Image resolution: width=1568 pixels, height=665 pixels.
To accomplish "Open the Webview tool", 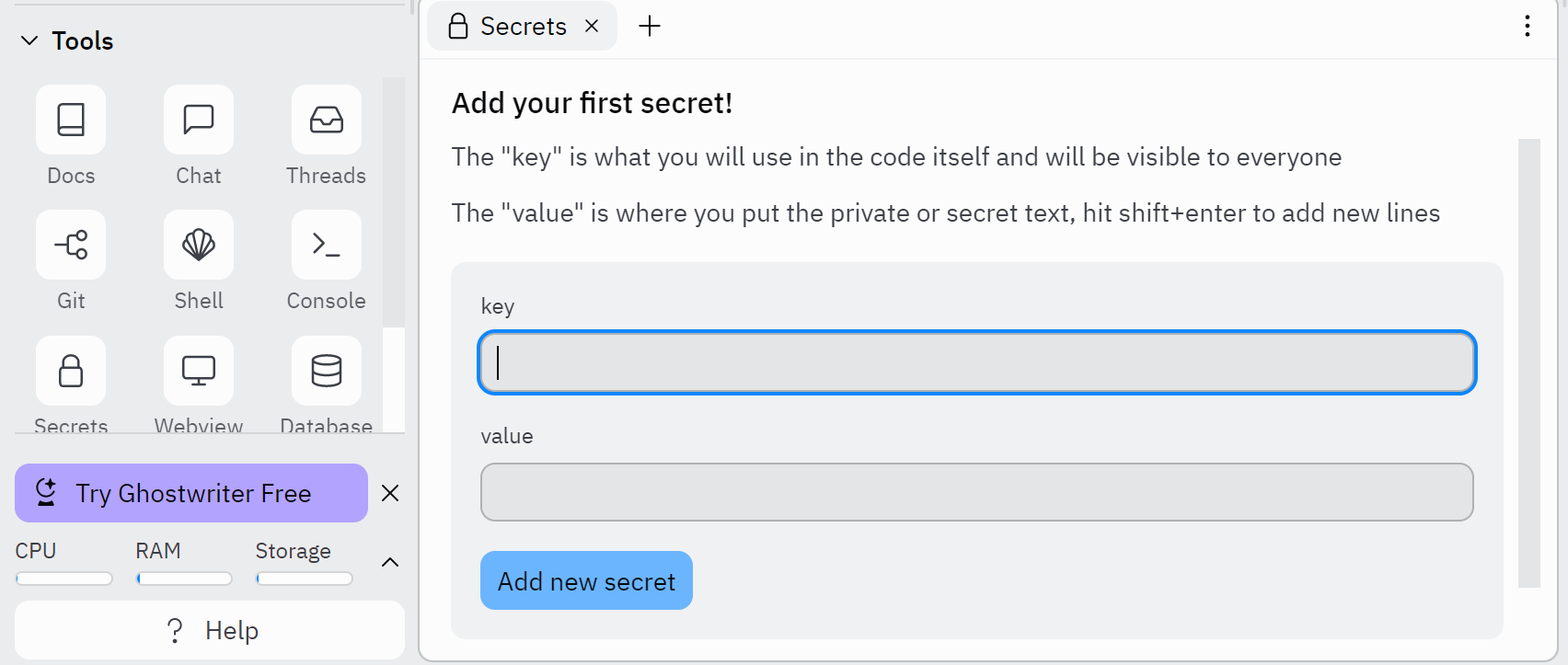I will pyautogui.click(x=199, y=371).
